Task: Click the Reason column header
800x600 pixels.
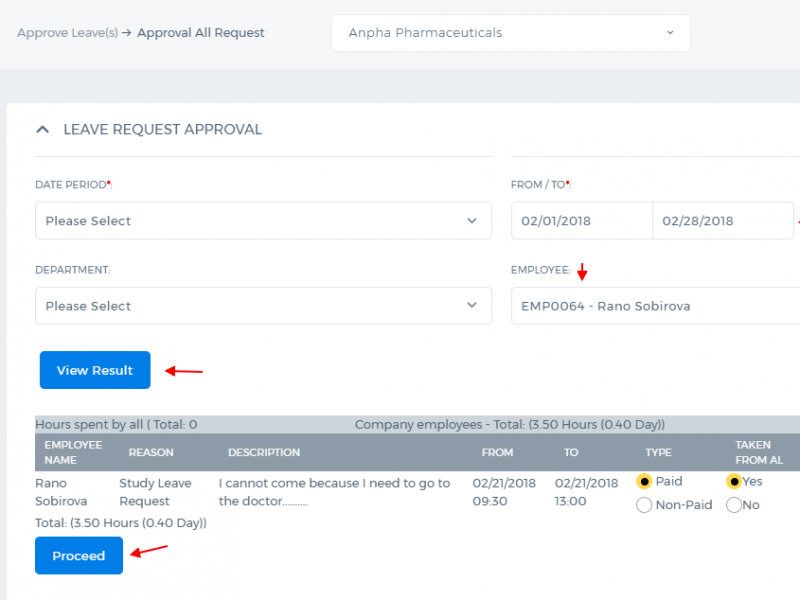Action: pos(151,452)
